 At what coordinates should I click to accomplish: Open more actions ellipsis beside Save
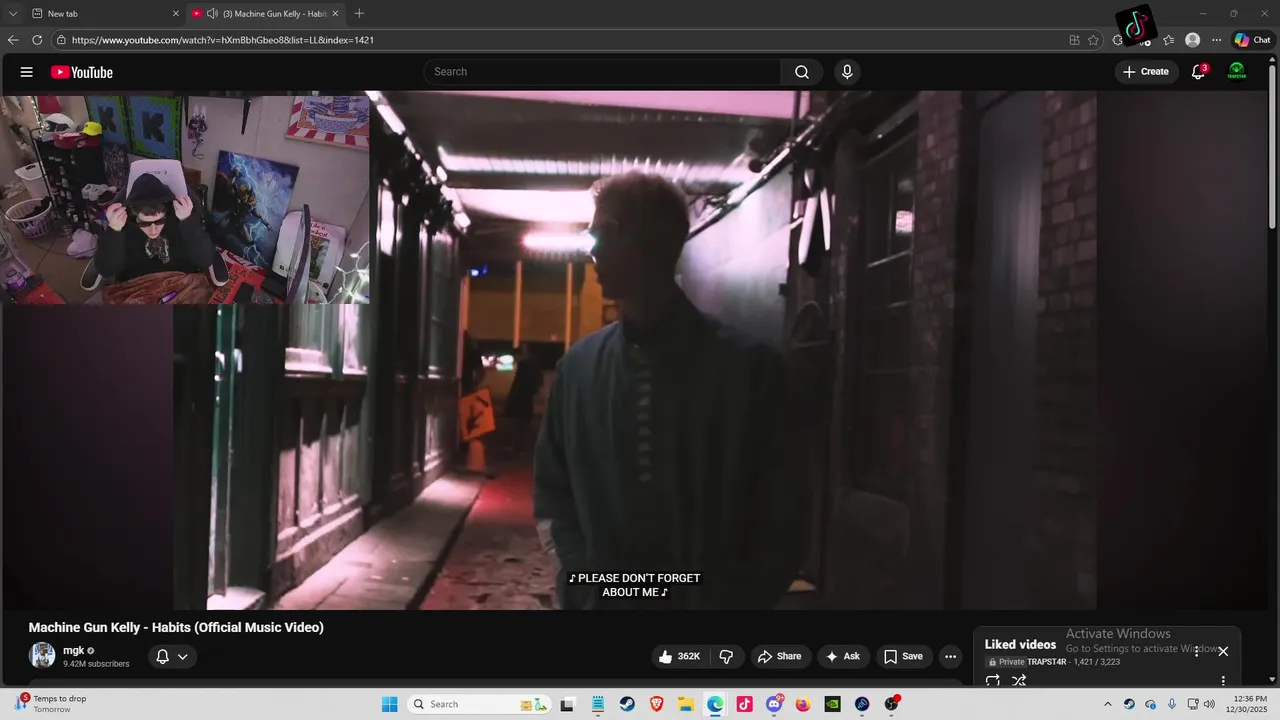pos(950,657)
